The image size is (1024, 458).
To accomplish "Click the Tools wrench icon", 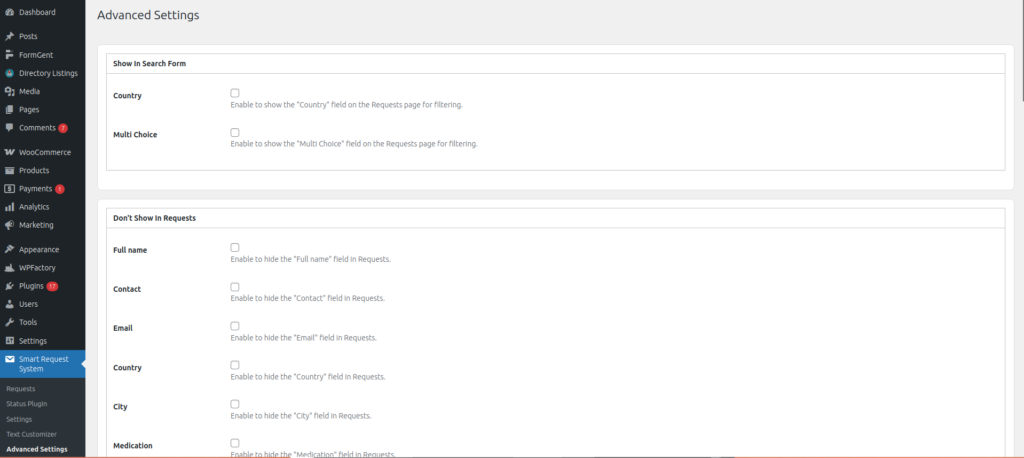I will (x=9, y=322).
